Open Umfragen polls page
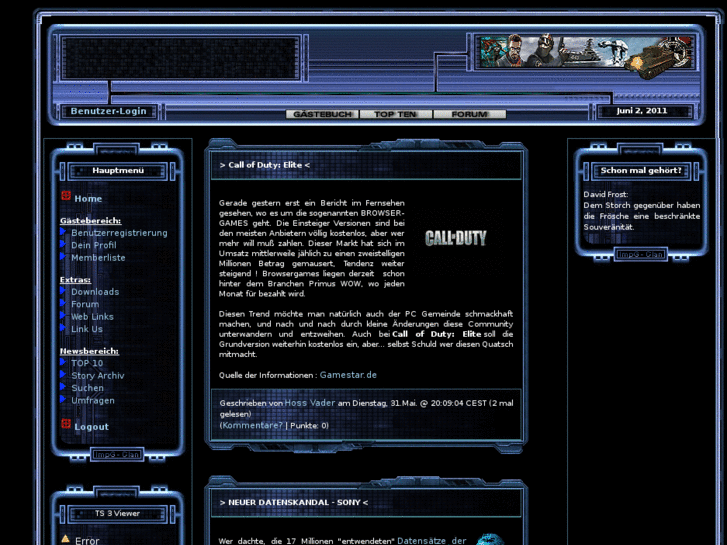 pos(93,400)
